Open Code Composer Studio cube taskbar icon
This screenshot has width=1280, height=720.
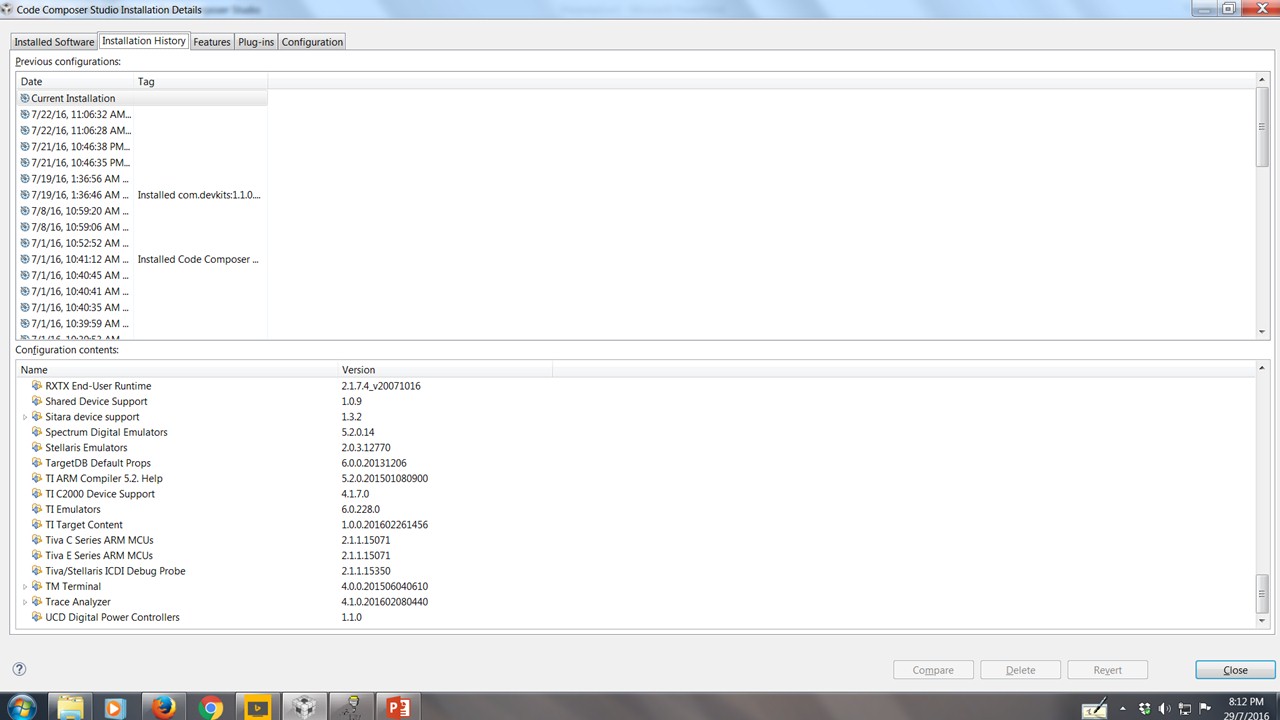coord(304,707)
